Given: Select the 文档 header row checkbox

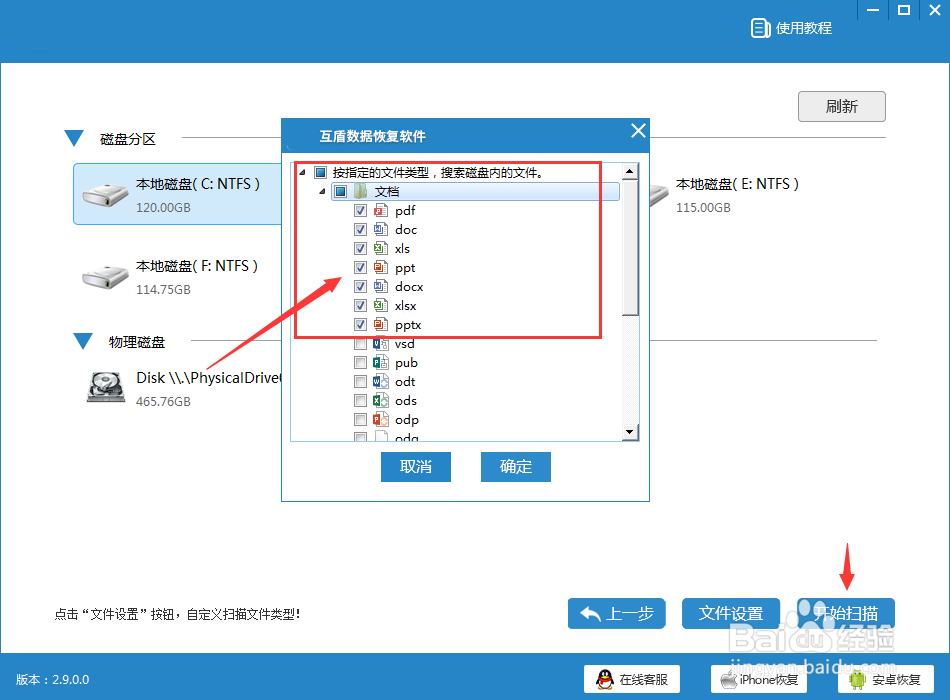Looking at the screenshot, I should point(343,191).
